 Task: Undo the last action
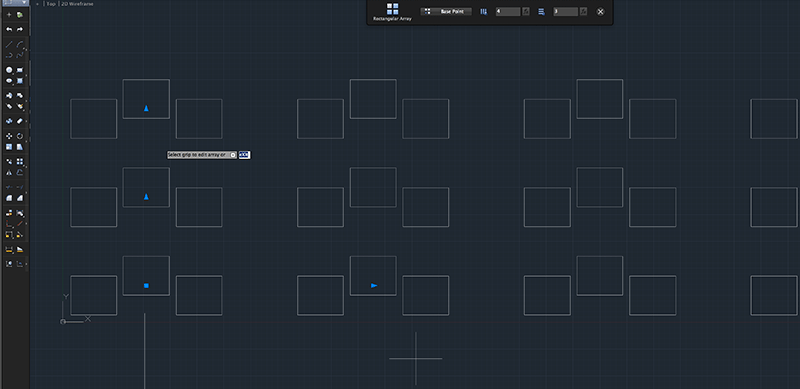[9, 29]
